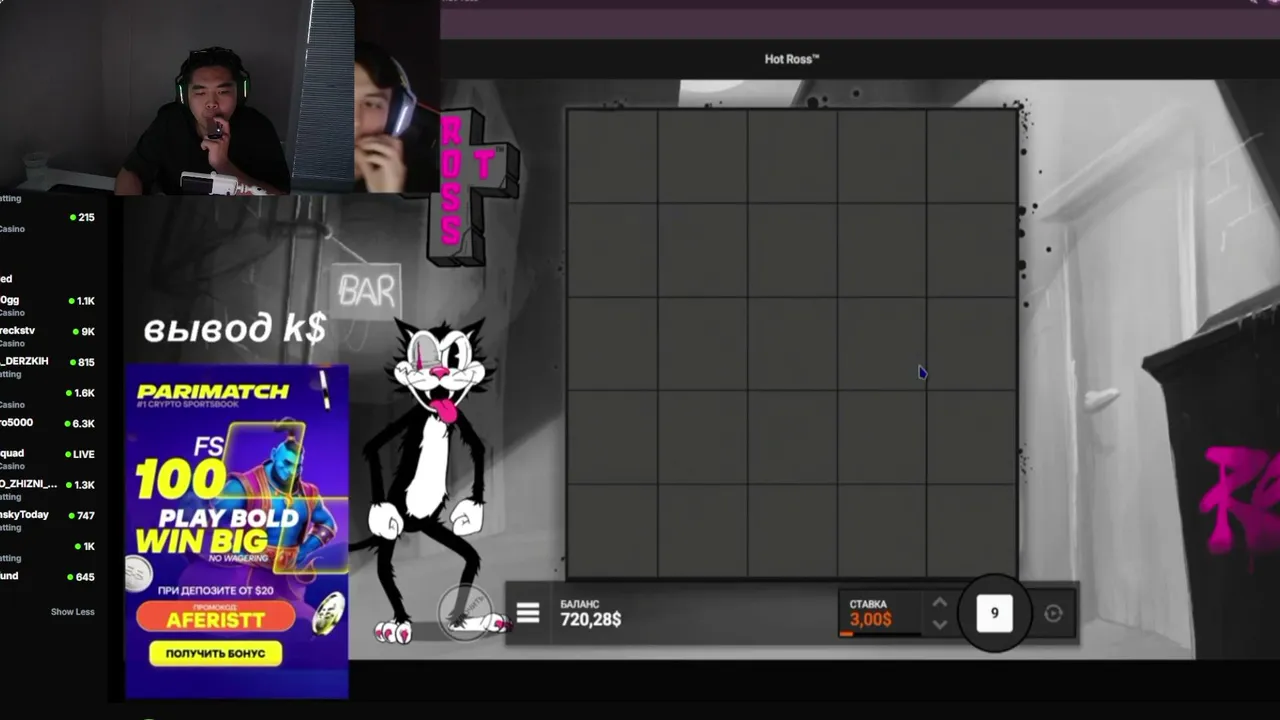Hit the white spin button showing 9

pyautogui.click(x=994, y=613)
